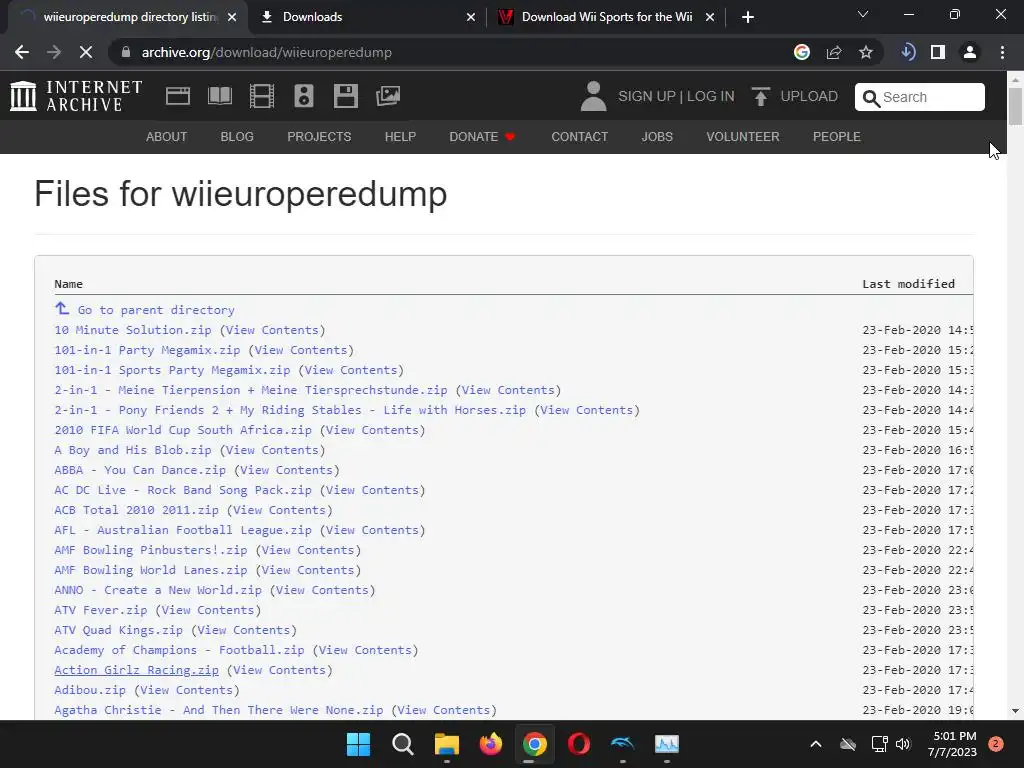Open Firefox from the taskbar
This screenshot has width=1024, height=768.
(x=491, y=744)
